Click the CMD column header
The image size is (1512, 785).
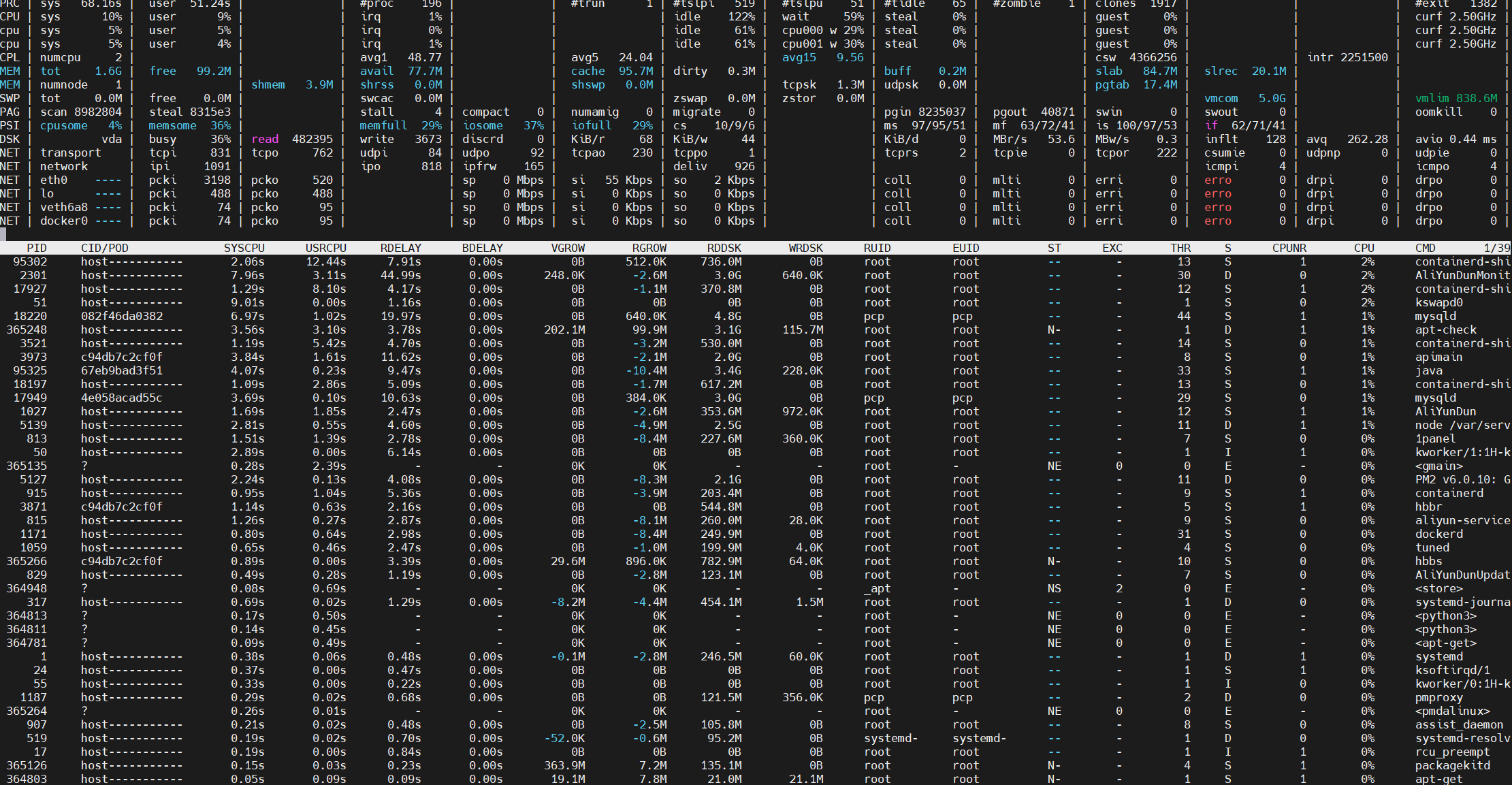1425,248
